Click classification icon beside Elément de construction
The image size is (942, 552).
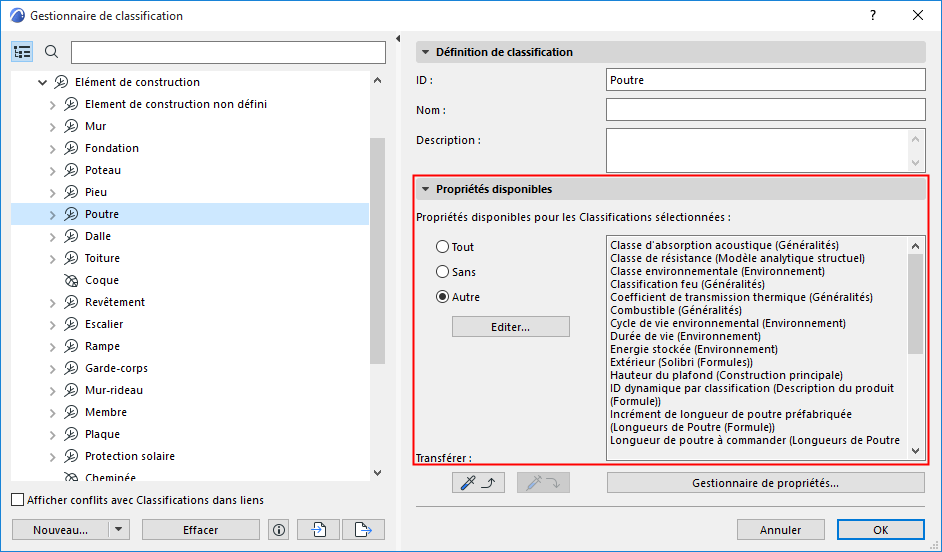pyautogui.click(x=61, y=82)
